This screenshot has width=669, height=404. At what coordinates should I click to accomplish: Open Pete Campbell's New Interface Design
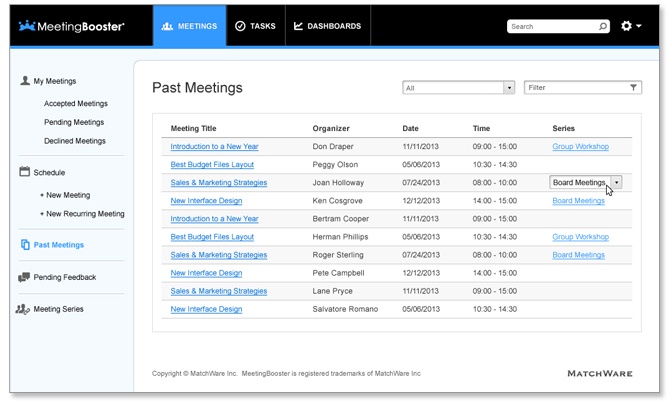pos(207,273)
